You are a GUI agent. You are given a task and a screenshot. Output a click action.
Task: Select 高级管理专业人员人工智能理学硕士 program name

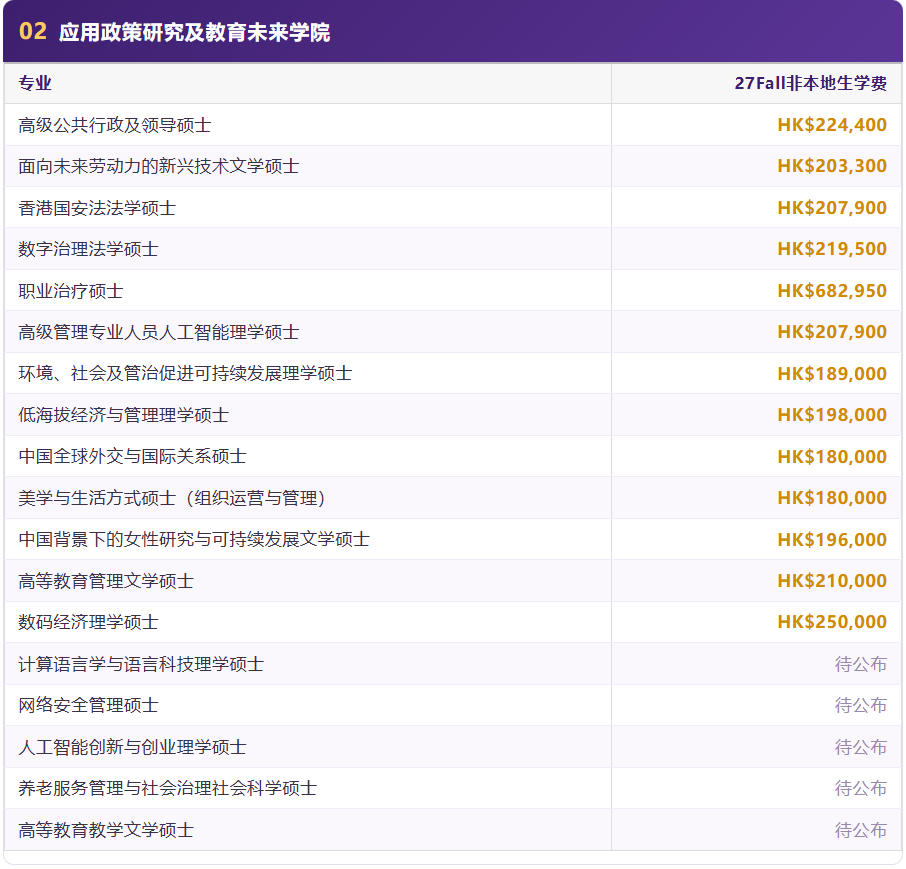(x=159, y=332)
